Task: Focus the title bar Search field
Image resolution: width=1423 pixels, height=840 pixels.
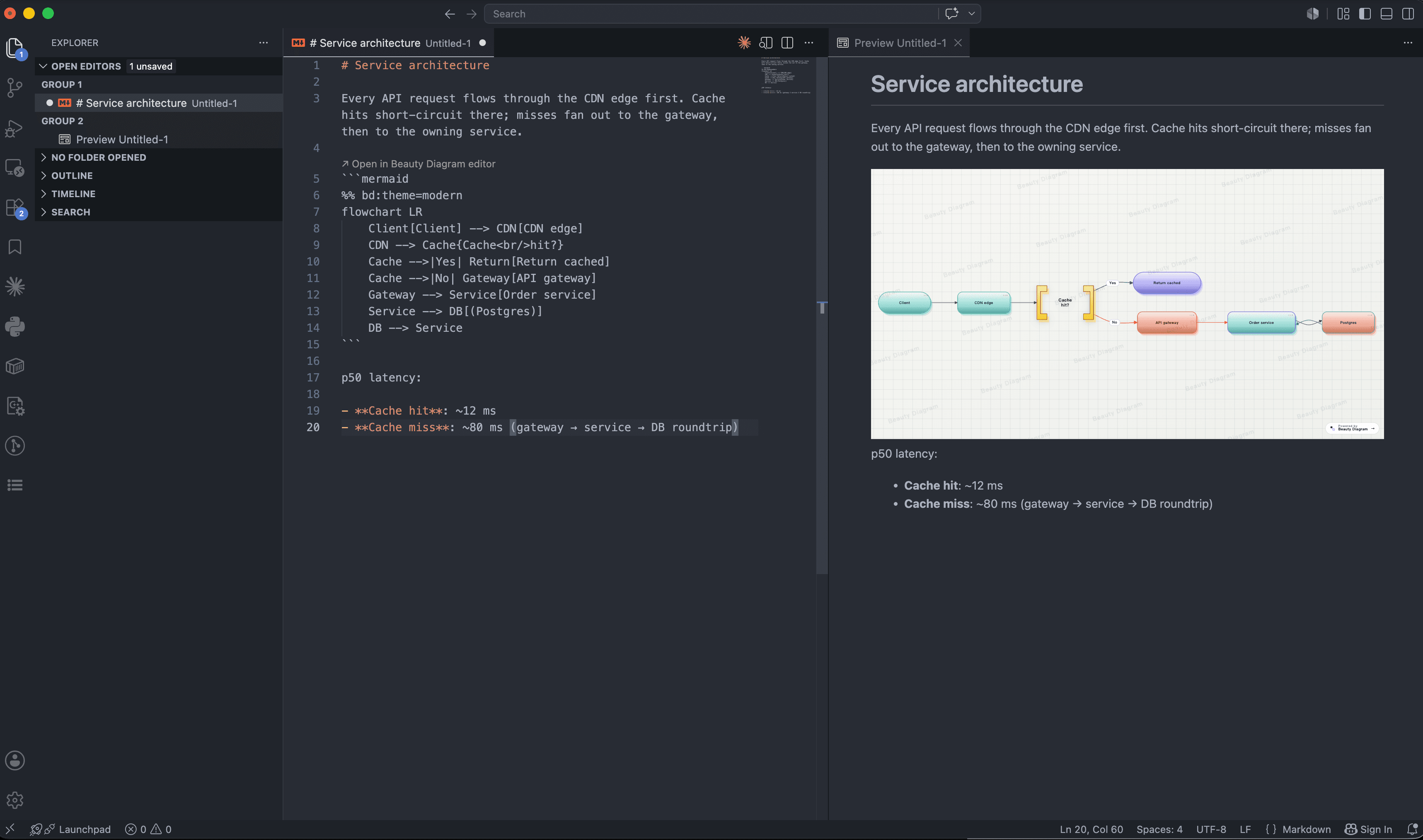Action: click(x=711, y=14)
